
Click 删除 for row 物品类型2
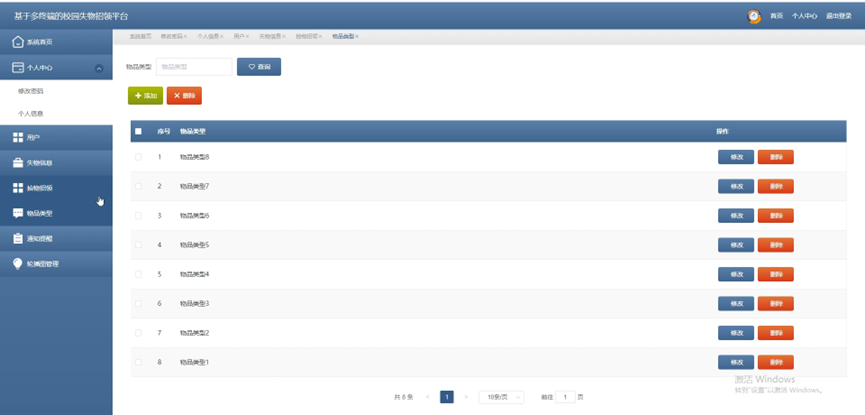[x=776, y=333]
